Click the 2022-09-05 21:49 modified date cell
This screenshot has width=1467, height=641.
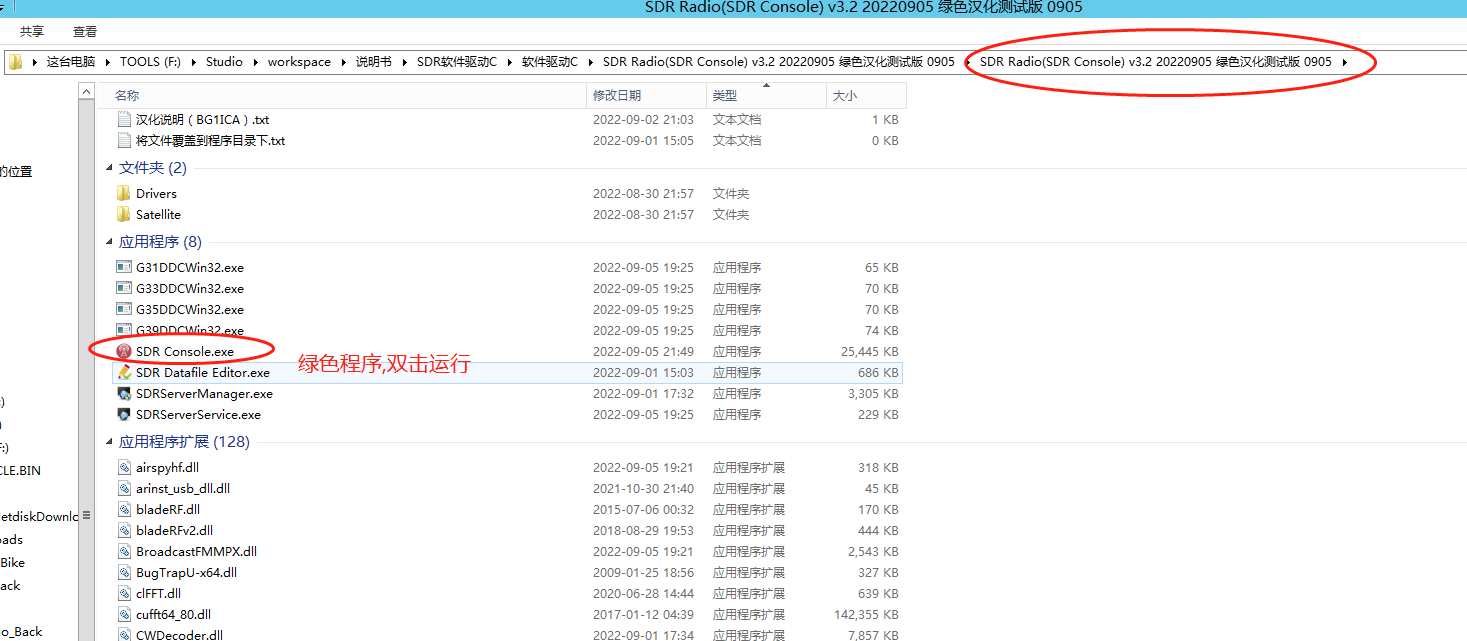[643, 351]
